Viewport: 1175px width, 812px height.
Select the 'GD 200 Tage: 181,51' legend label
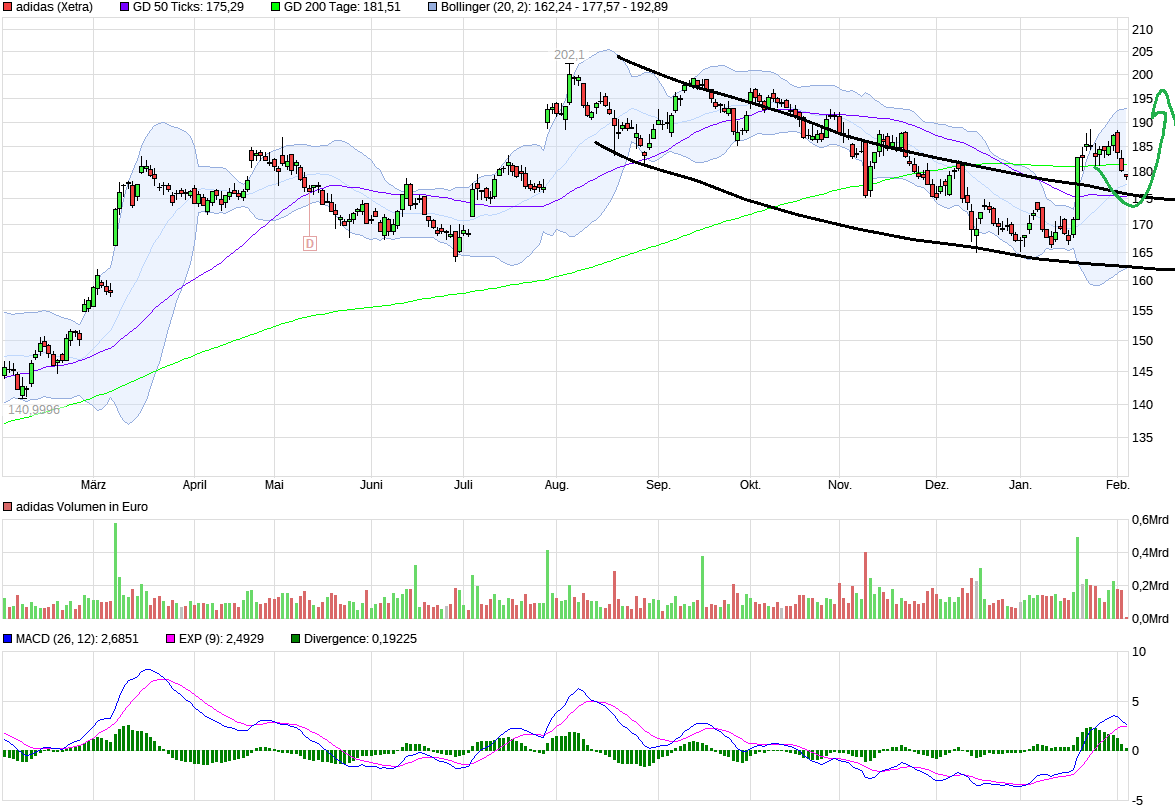click(342, 7)
